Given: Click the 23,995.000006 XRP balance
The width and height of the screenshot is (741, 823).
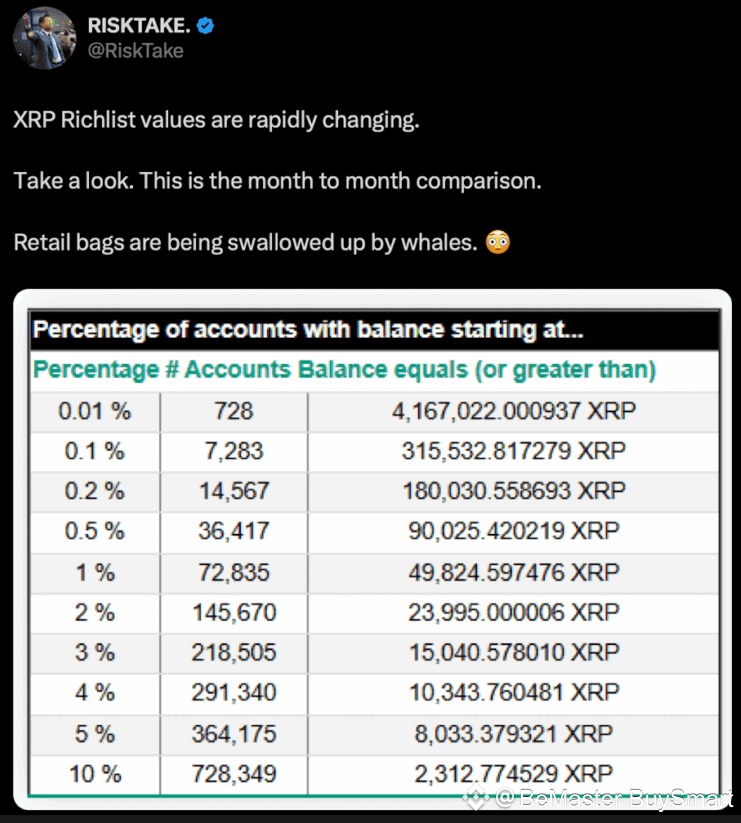Looking at the screenshot, I should [514, 613].
